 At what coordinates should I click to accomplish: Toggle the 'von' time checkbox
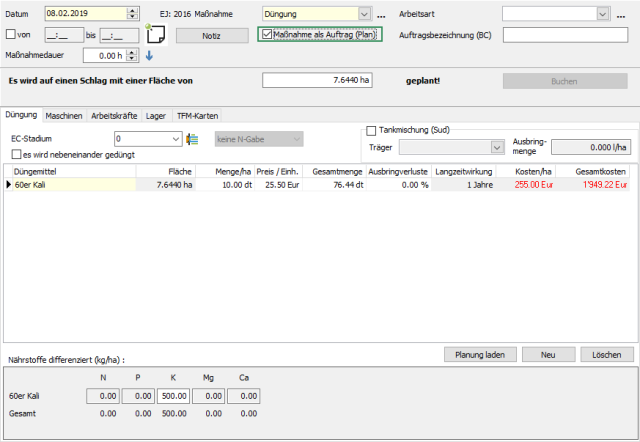click(11, 35)
